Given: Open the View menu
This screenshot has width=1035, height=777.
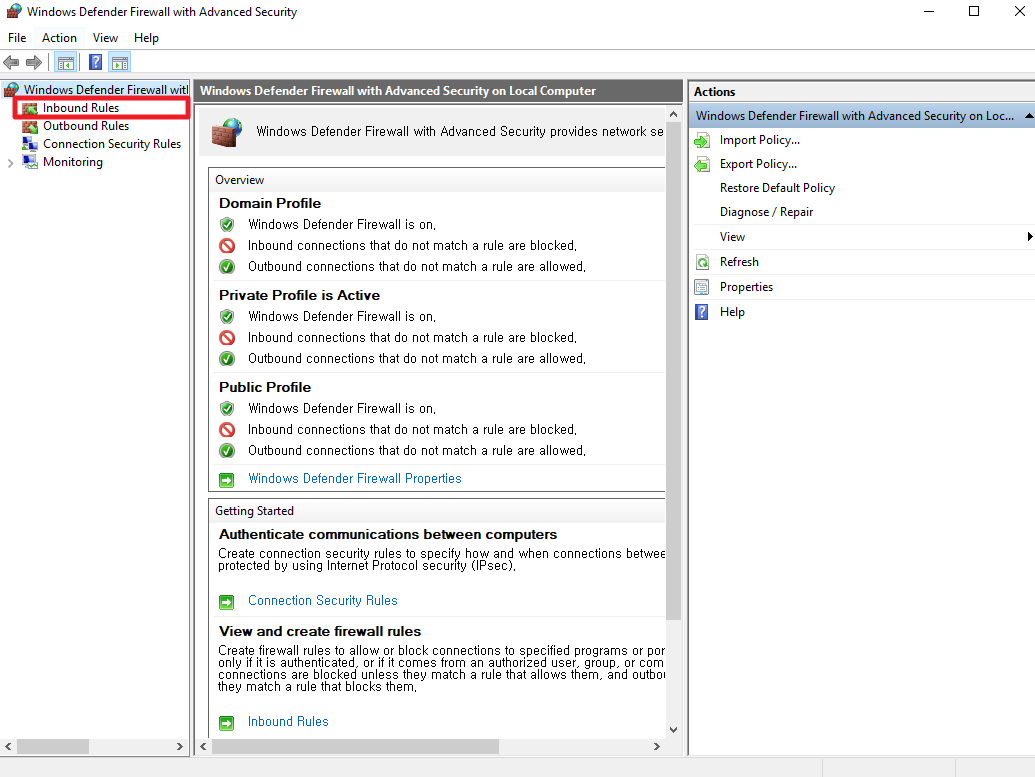Looking at the screenshot, I should (x=105, y=38).
